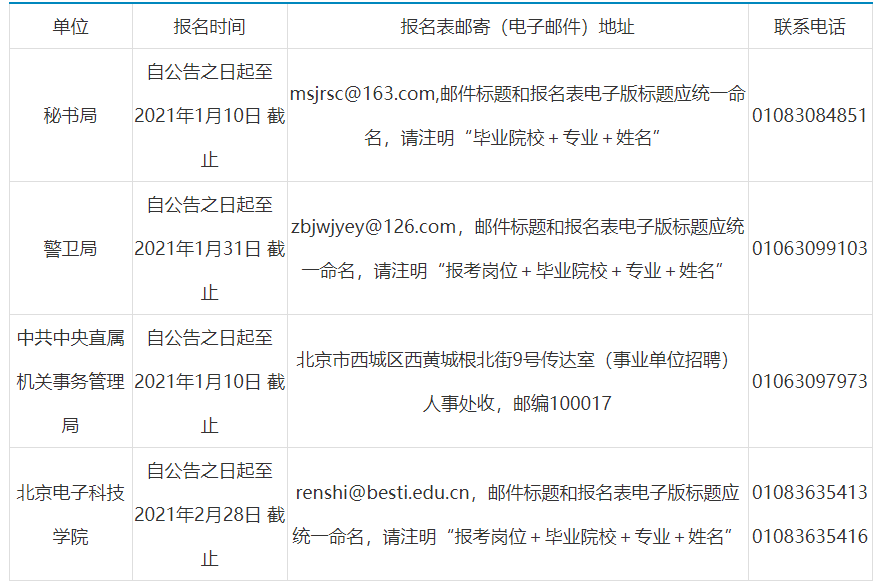Screen dimensions: 879x587
Task: Click the 警卫局 deadline 2021年1月31日 cell
Action: pyautogui.click(x=210, y=248)
